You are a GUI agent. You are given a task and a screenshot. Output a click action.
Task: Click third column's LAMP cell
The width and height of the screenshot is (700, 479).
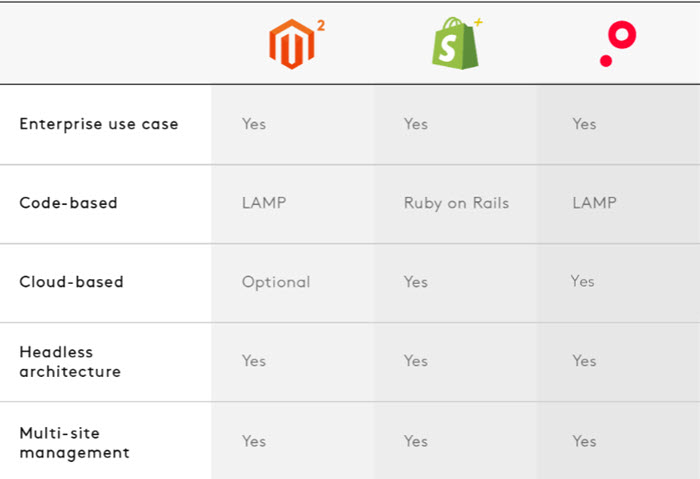(x=594, y=203)
